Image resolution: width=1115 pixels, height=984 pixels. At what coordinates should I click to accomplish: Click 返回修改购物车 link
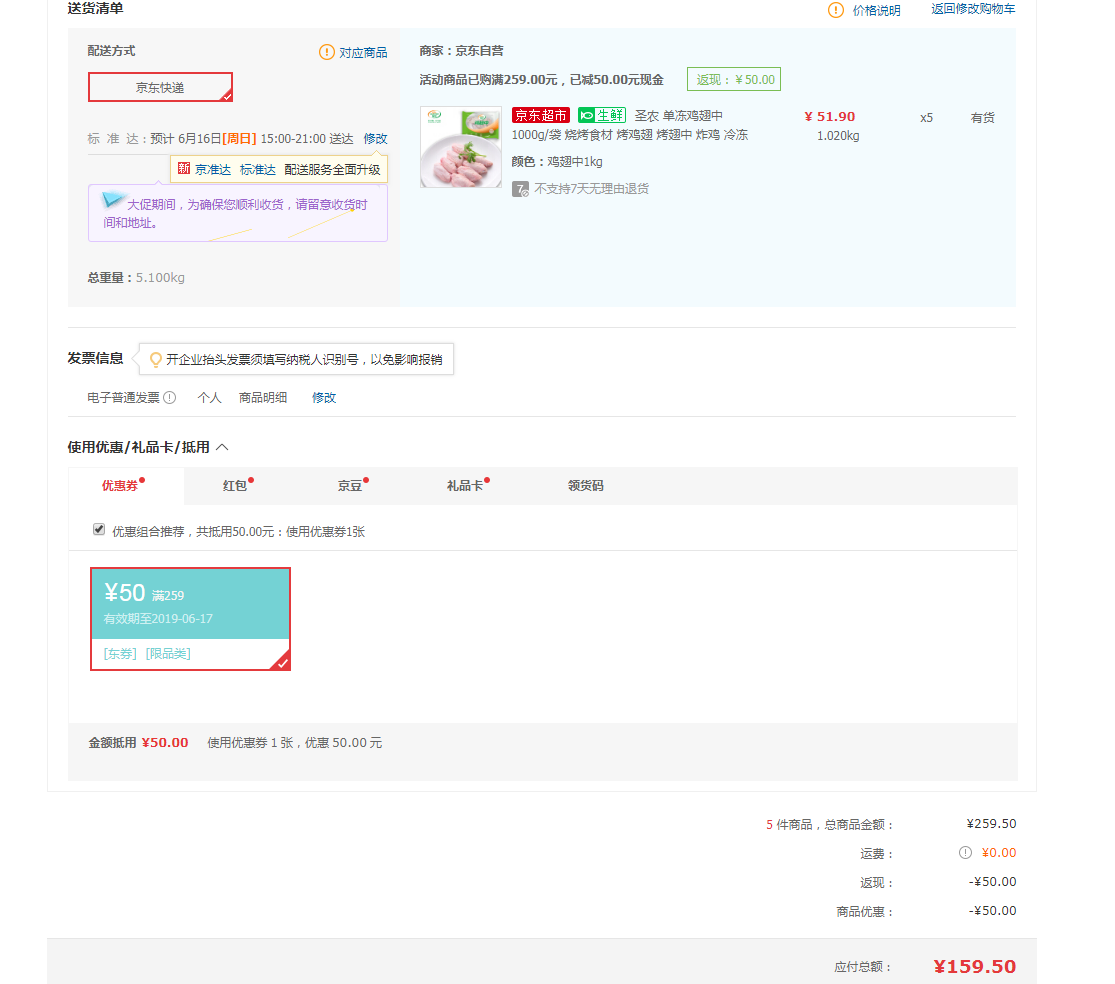[x=973, y=9]
